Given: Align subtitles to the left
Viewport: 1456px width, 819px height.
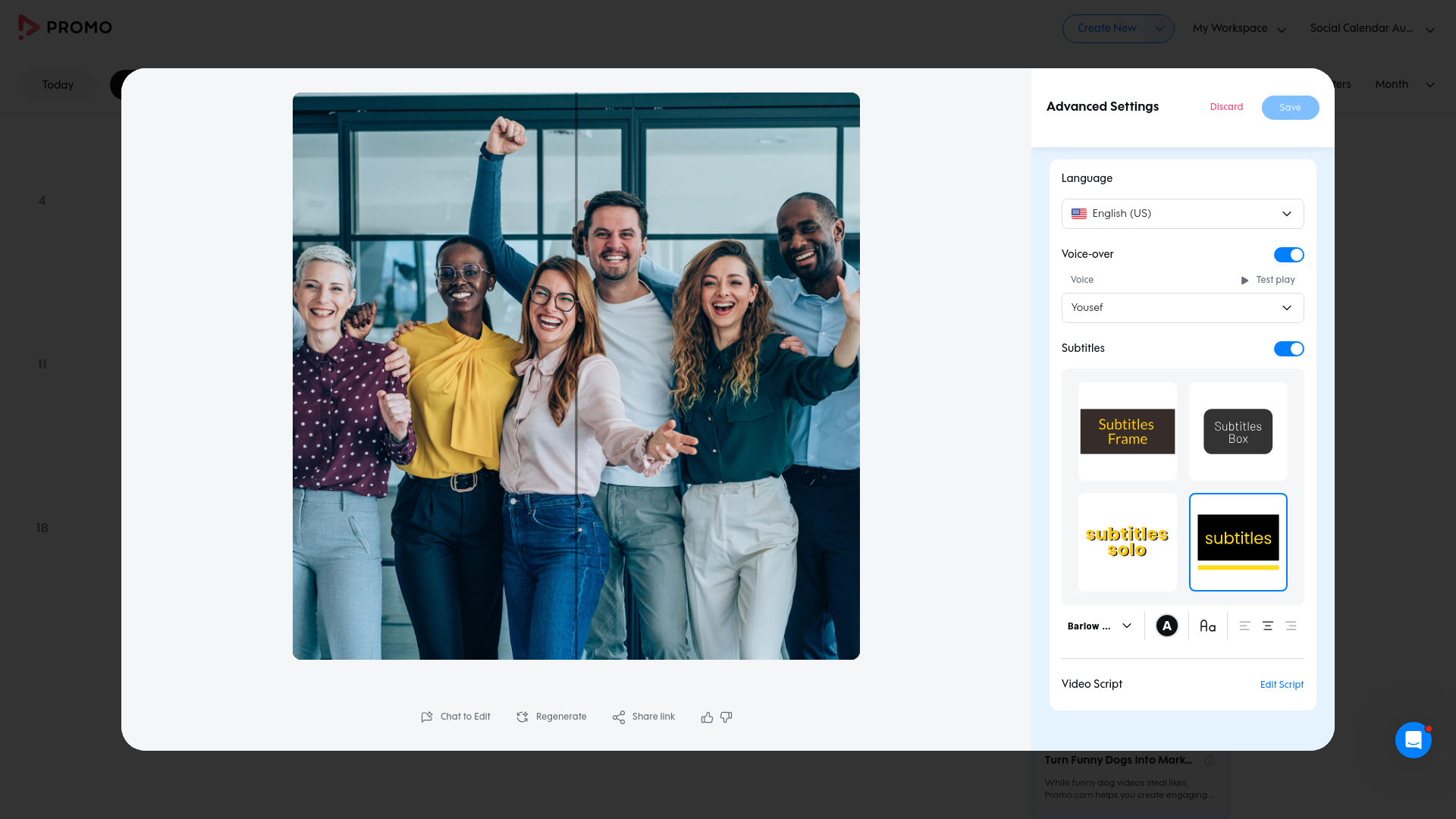Looking at the screenshot, I should tap(1244, 626).
